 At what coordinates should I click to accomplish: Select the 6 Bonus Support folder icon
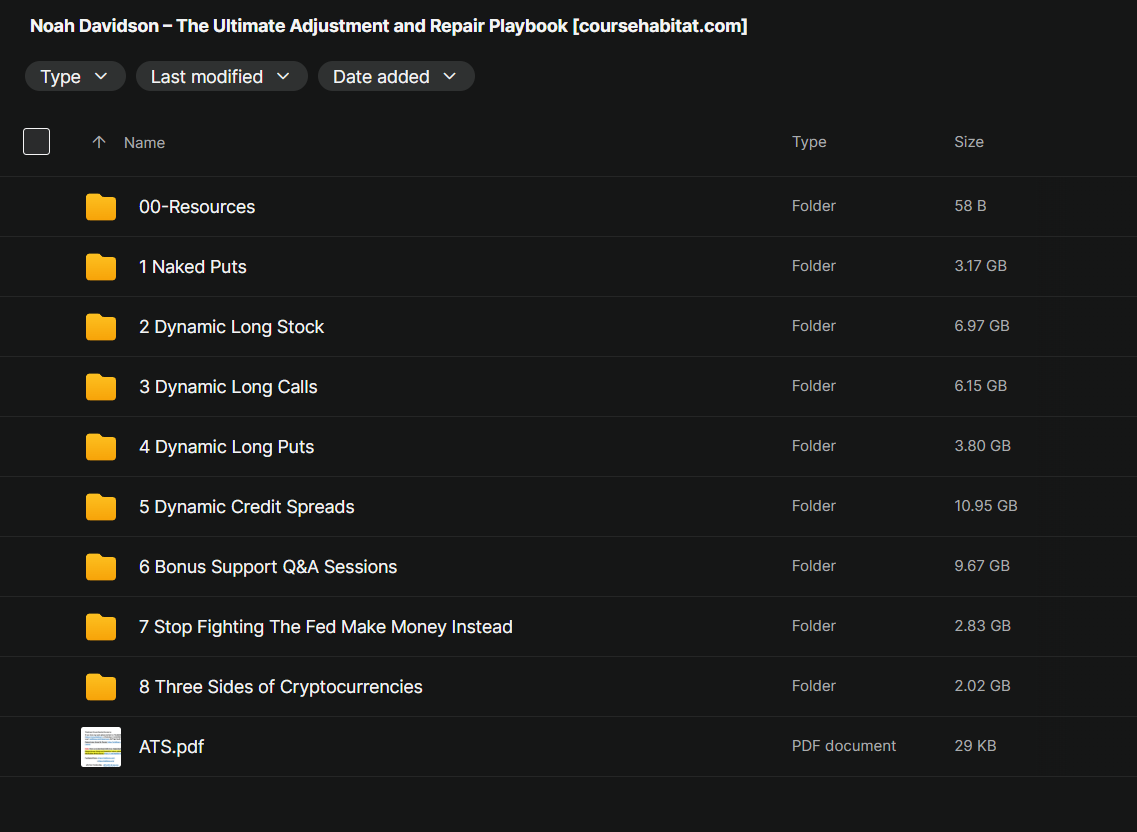(x=100, y=567)
